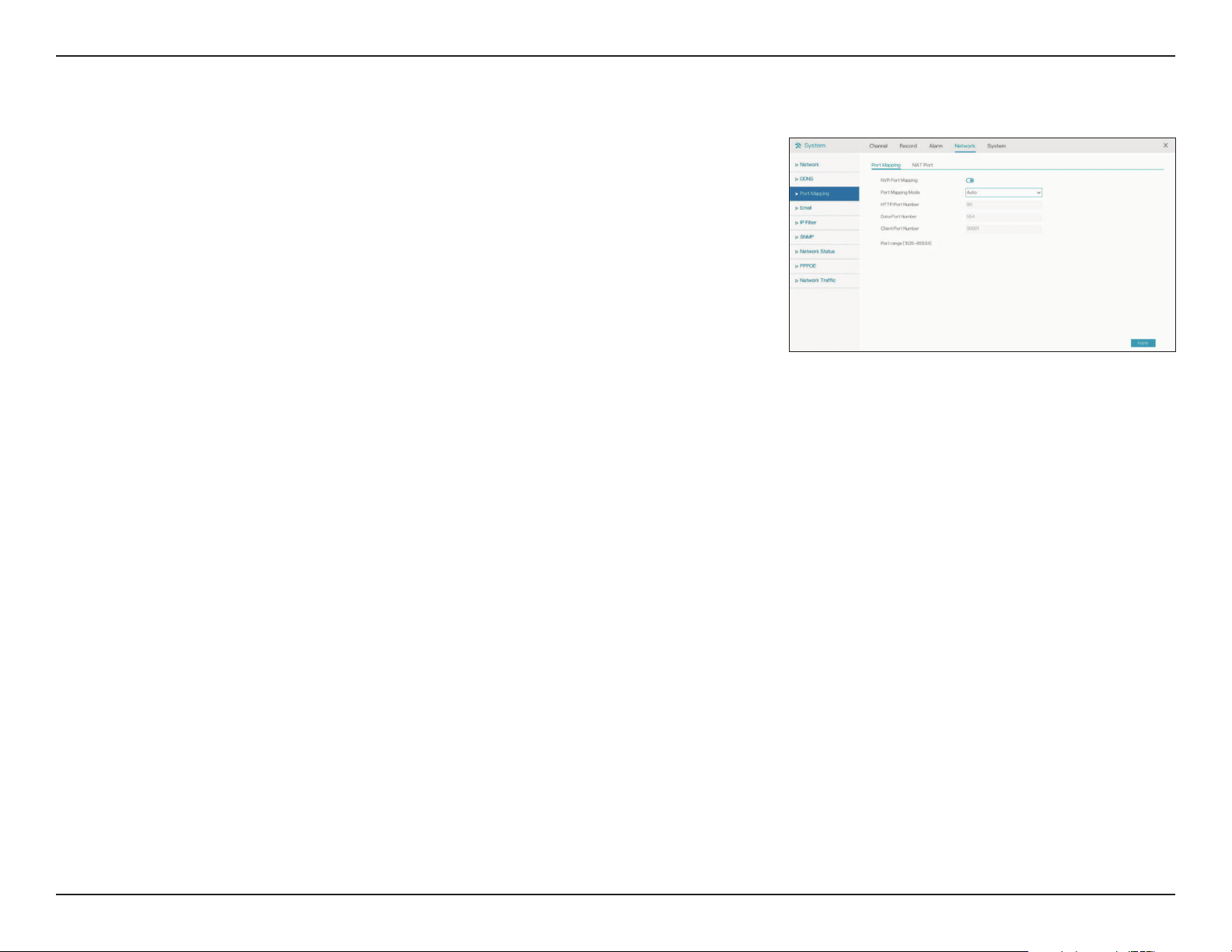Expand the DDNS sidebar item
The height and width of the screenshot is (952, 1232).
click(x=825, y=180)
